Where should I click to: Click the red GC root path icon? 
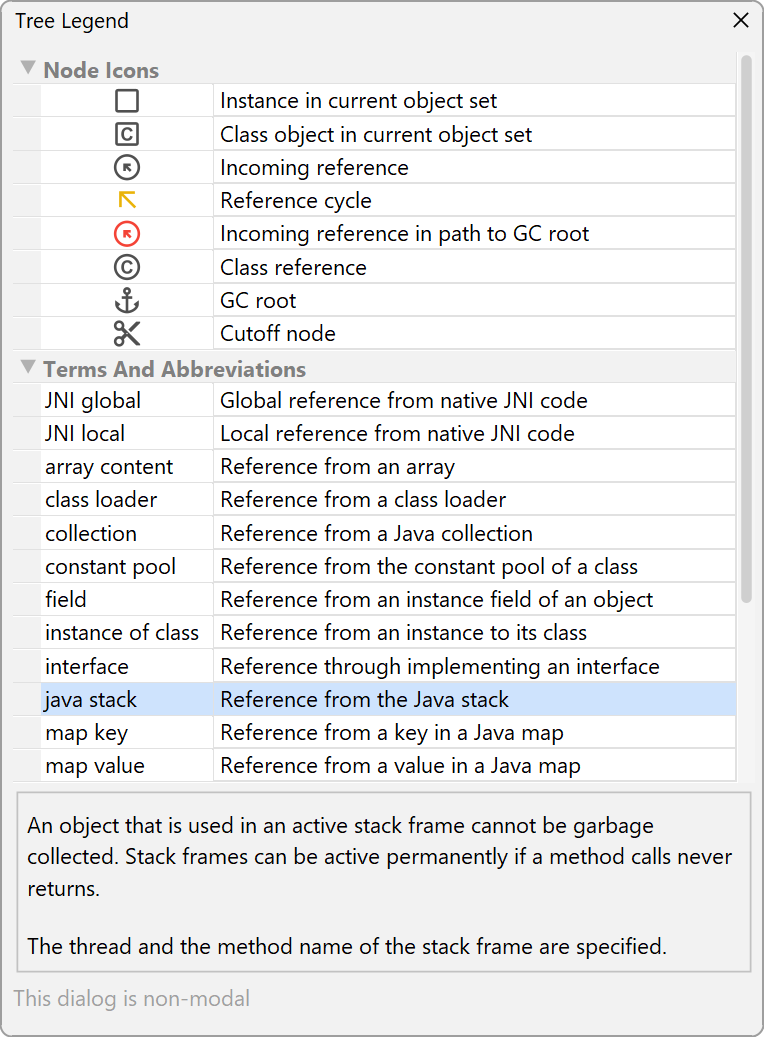127,234
